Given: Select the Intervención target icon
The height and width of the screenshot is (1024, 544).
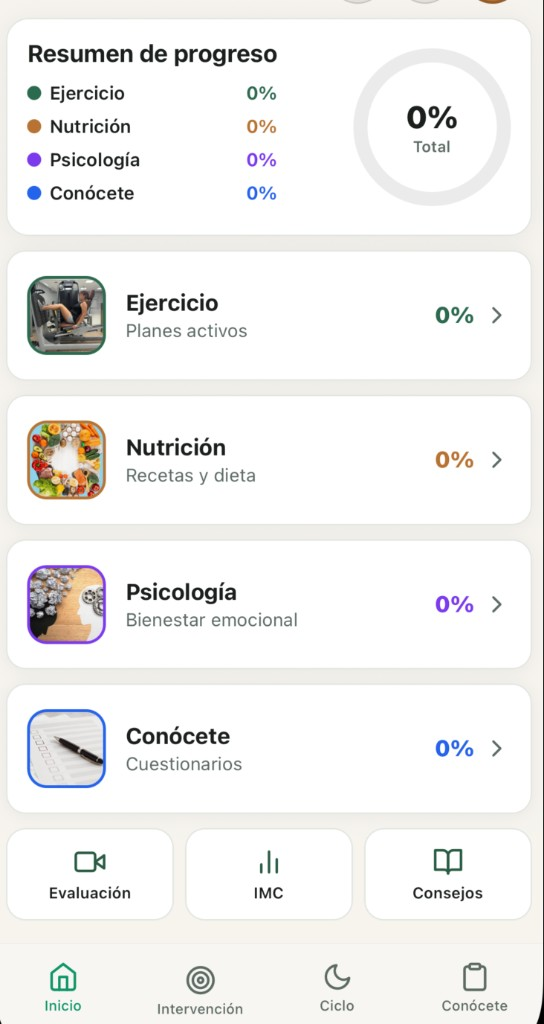Looking at the screenshot, I should point(200,980).
